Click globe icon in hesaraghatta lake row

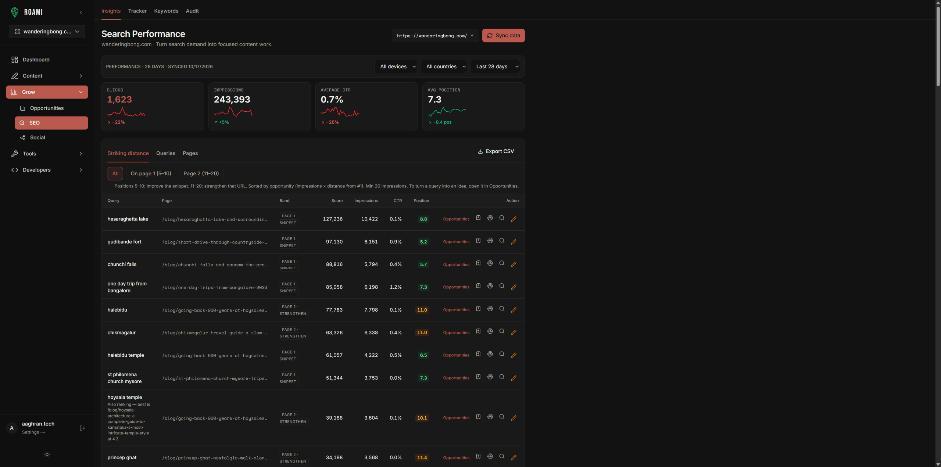[x=490, y=218]
